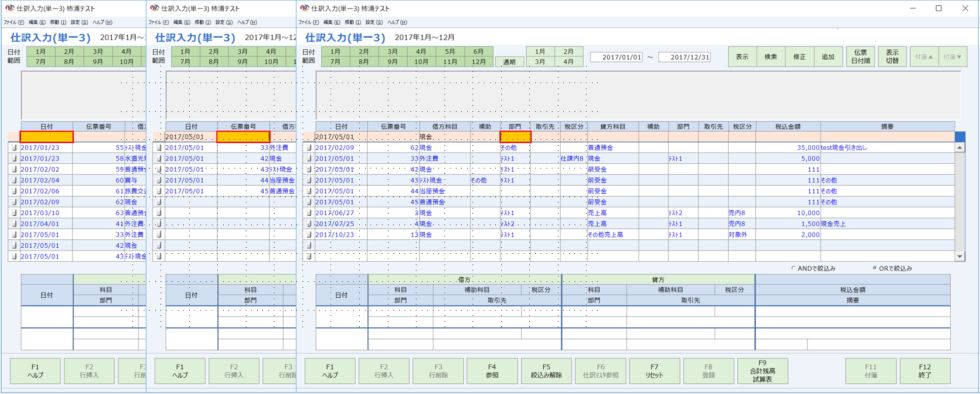This screenshot has width=980, height=394.
Task: Click the row icon for voucher 61 in the left window
Action: (14, 191)
